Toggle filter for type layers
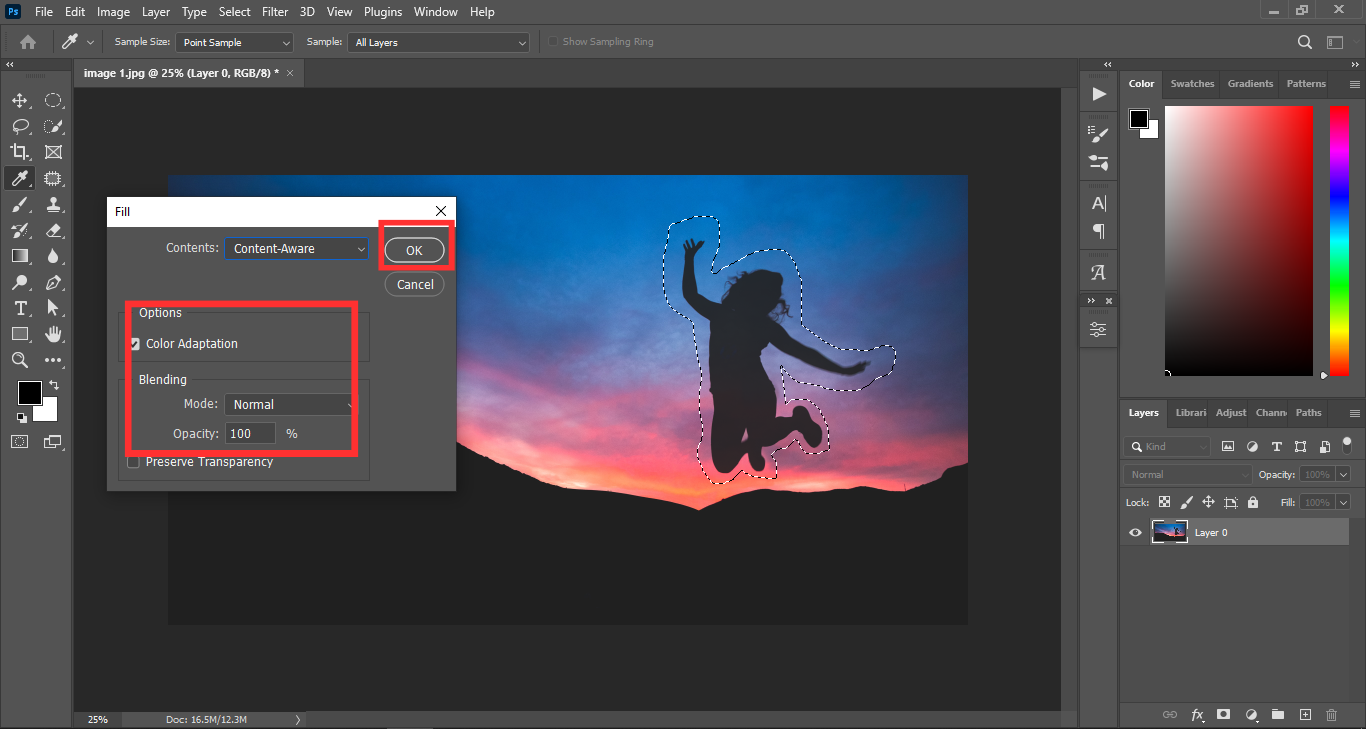 [x=1276, y=447]
